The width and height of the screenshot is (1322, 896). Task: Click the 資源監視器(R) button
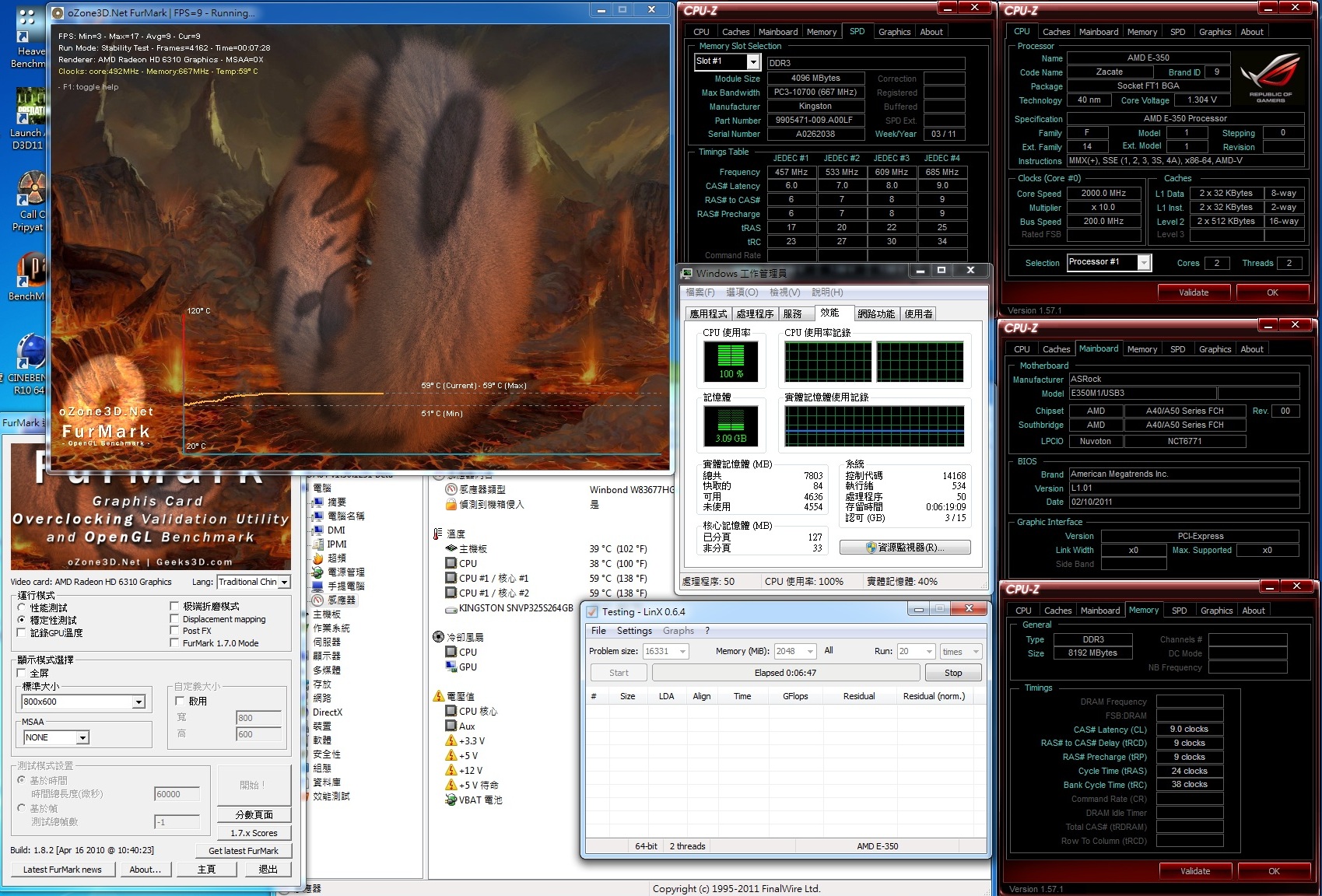point(905,548)
